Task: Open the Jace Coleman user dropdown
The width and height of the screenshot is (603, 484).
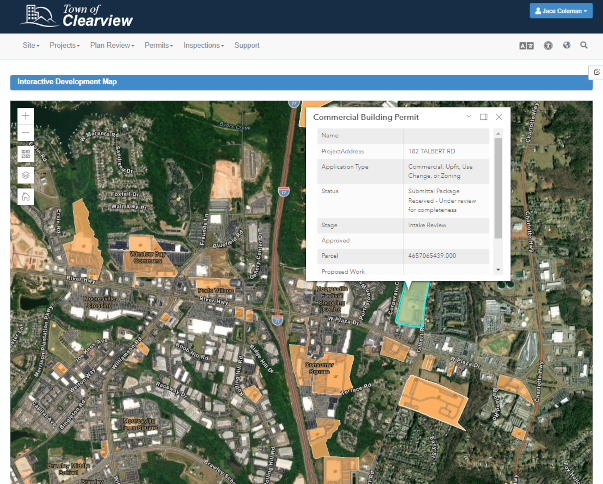Action: (x=561, y=11)
